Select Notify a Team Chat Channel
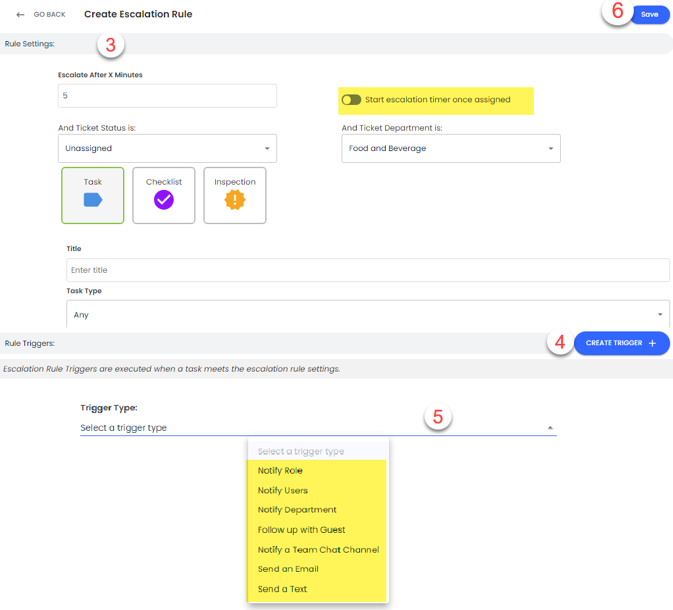 [x=318, y=550]
